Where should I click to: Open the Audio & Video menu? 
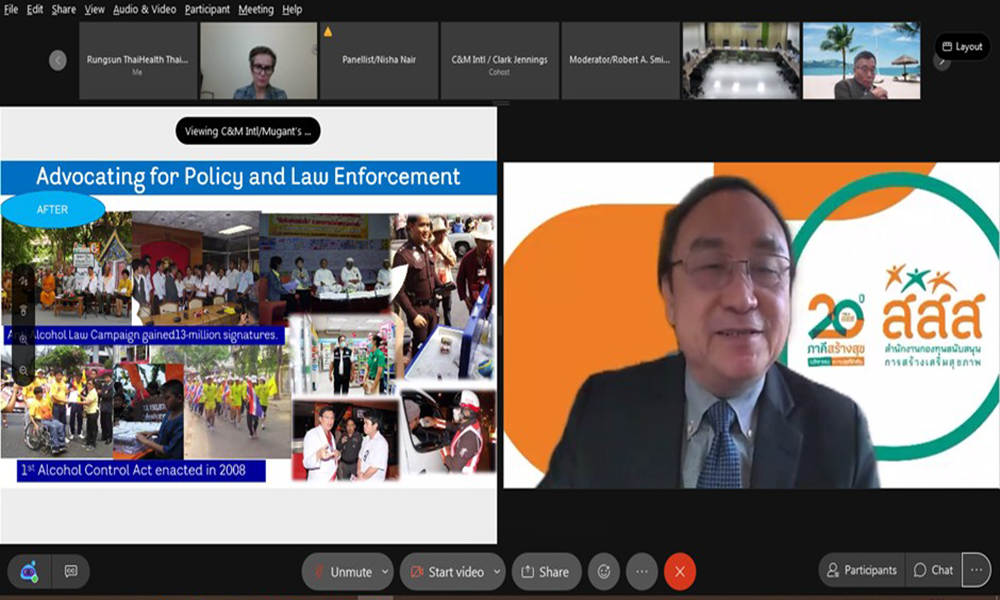144,9
